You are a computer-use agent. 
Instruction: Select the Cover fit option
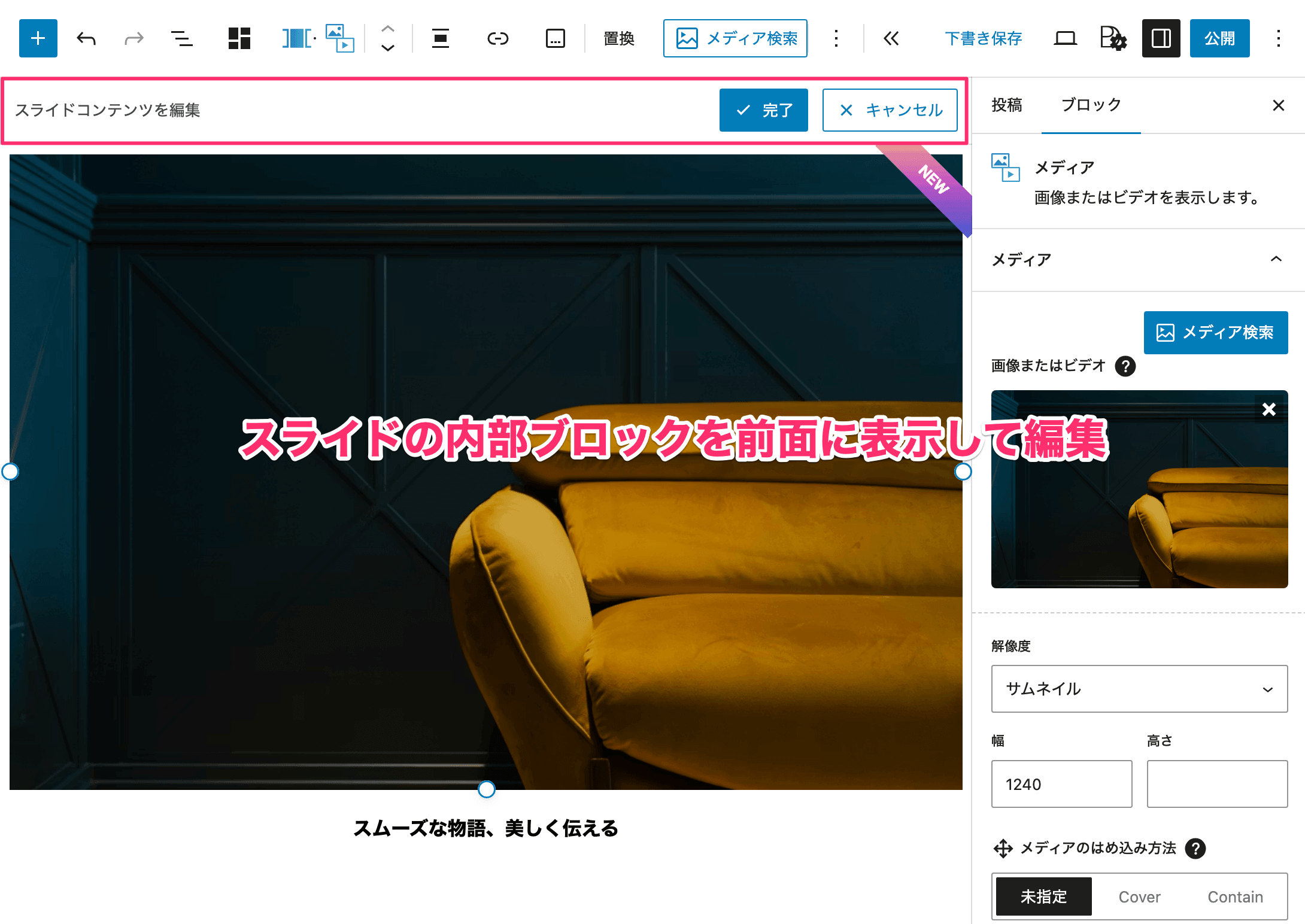pos(1139,896)
